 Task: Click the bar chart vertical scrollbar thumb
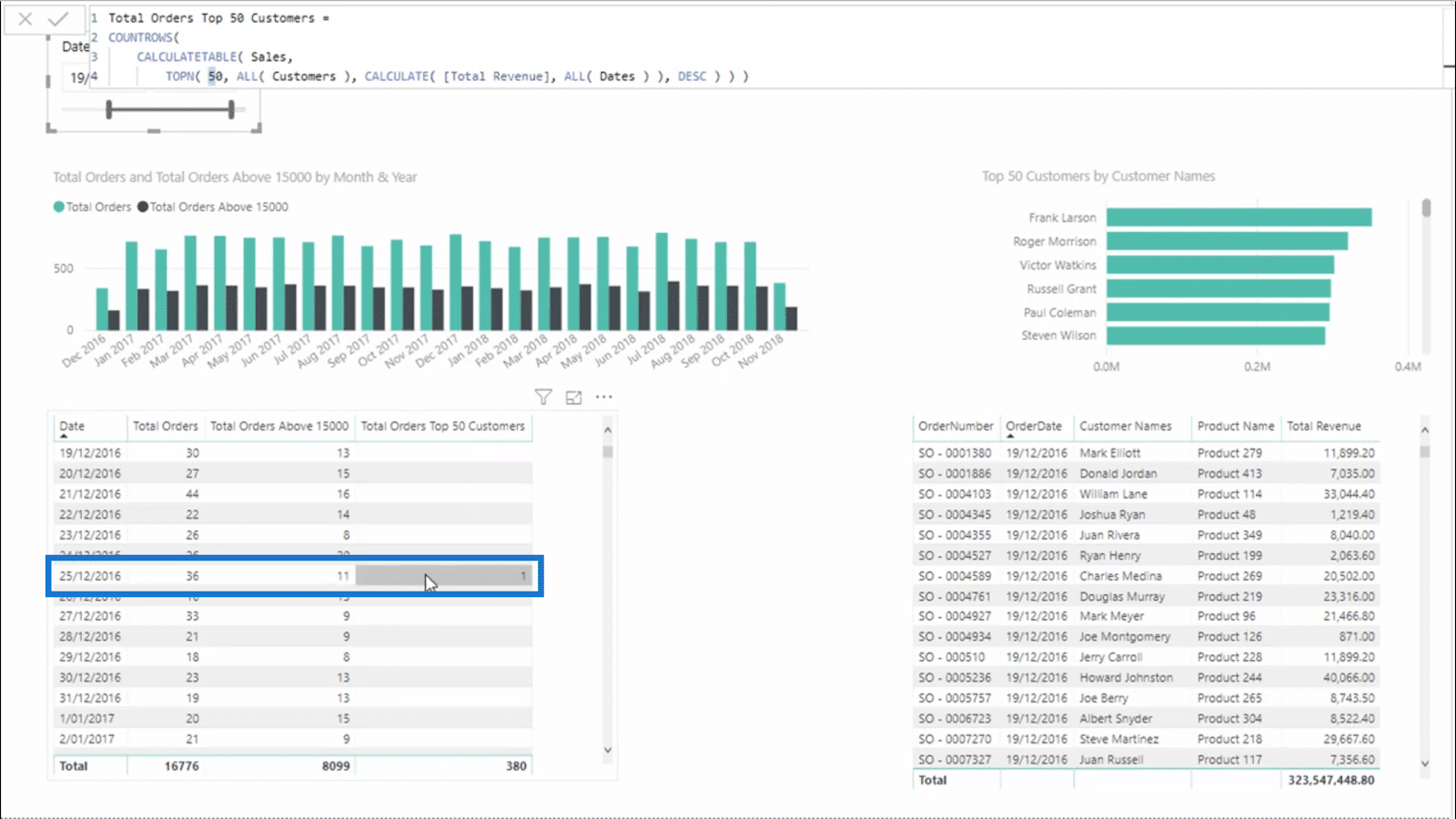pos(1426,208)
